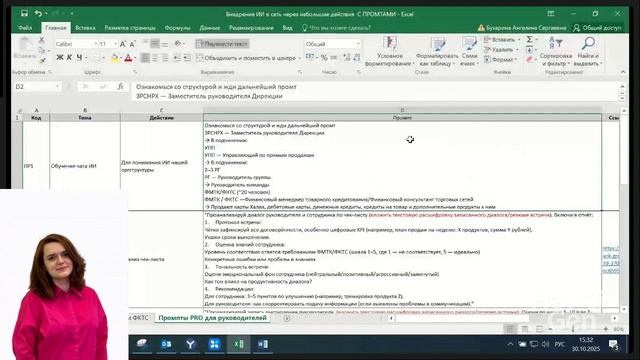Click the Fill down icon
Screen dimensions: 640x360
click(529, 49)
